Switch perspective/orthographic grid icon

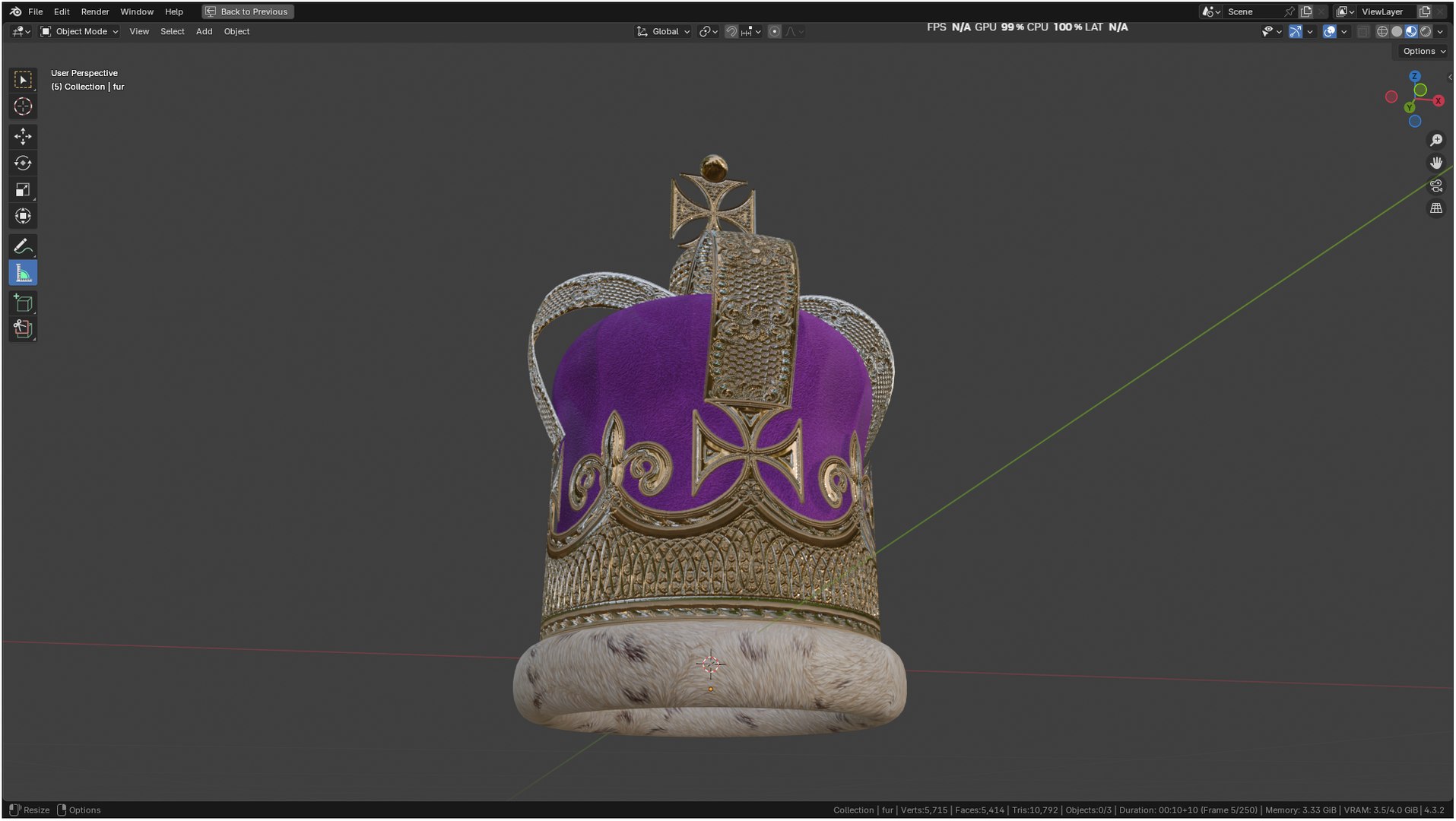coord(1435,208)
